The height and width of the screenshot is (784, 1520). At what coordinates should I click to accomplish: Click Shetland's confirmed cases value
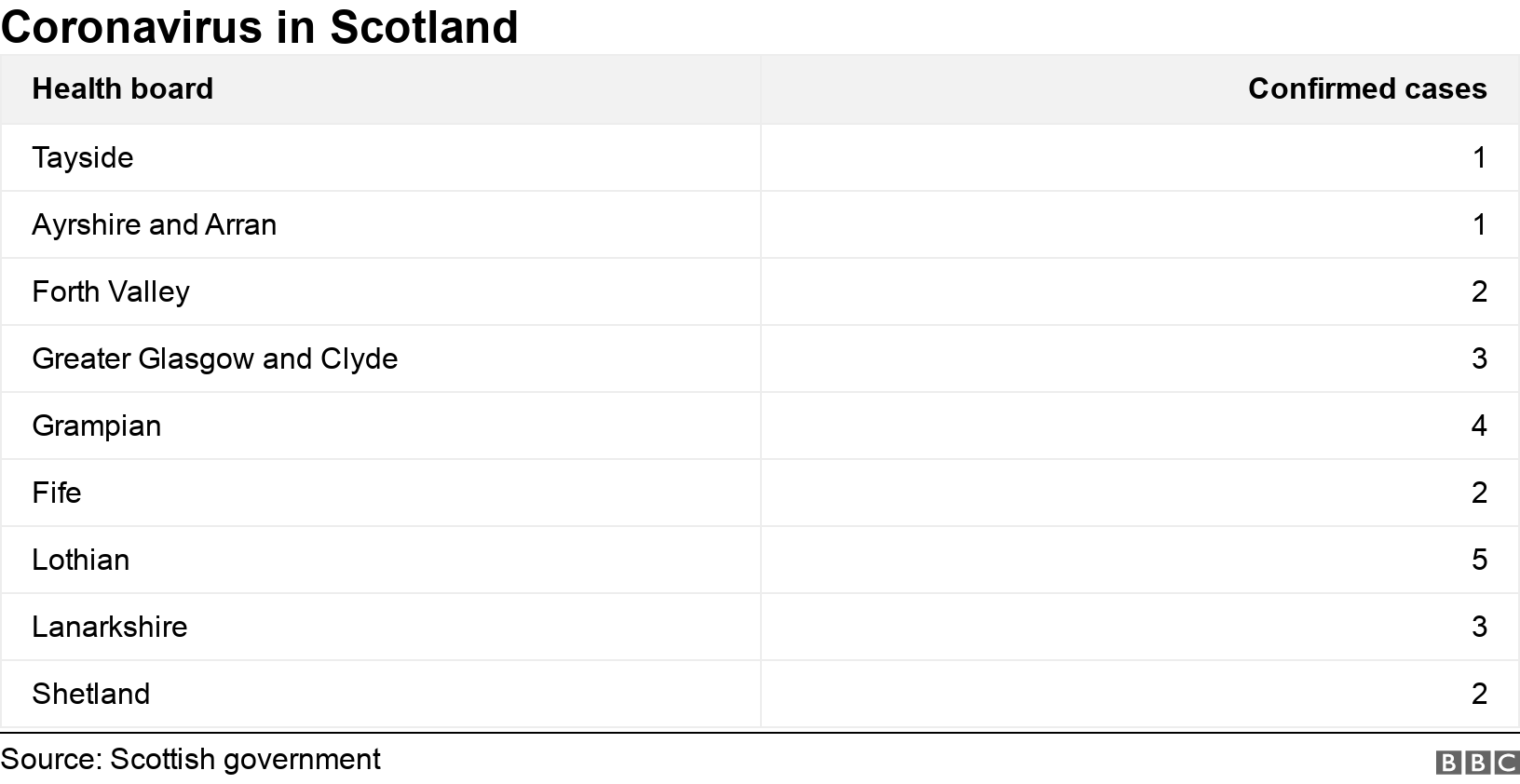1479,694
